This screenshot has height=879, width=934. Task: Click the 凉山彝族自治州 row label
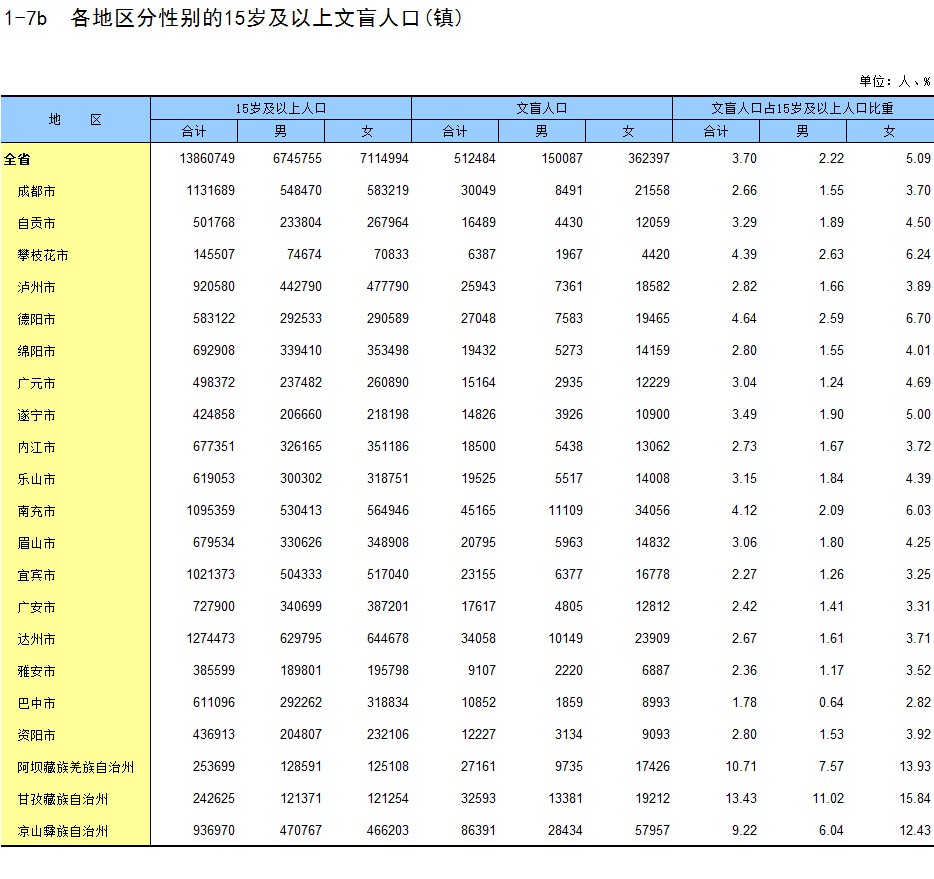click(63, 831)
